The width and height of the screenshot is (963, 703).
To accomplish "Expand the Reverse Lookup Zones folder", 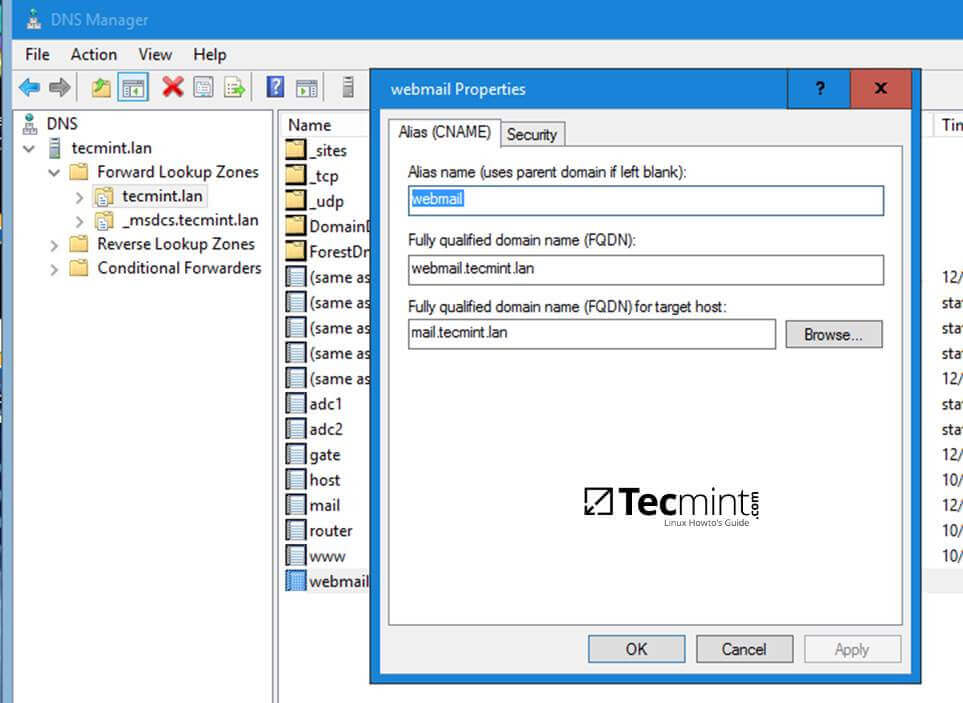I will (x=53, y=244).
